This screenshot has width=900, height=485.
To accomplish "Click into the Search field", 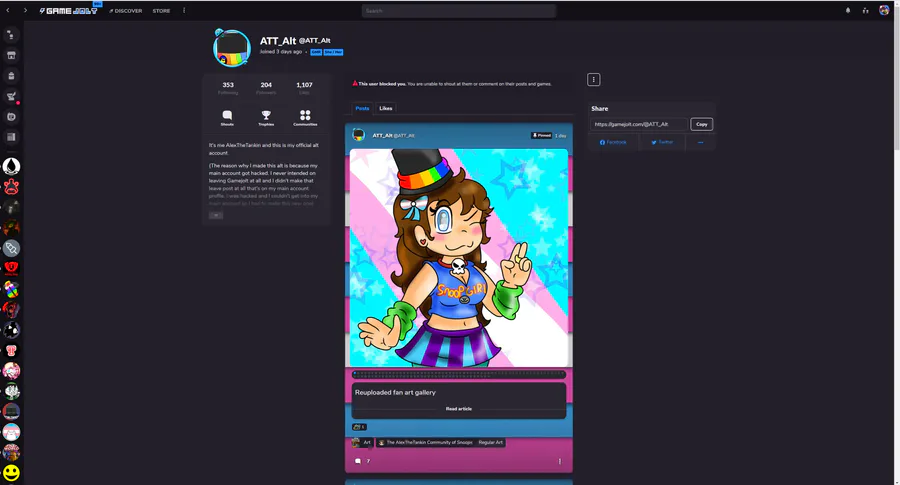I will [x=459, y=11].
